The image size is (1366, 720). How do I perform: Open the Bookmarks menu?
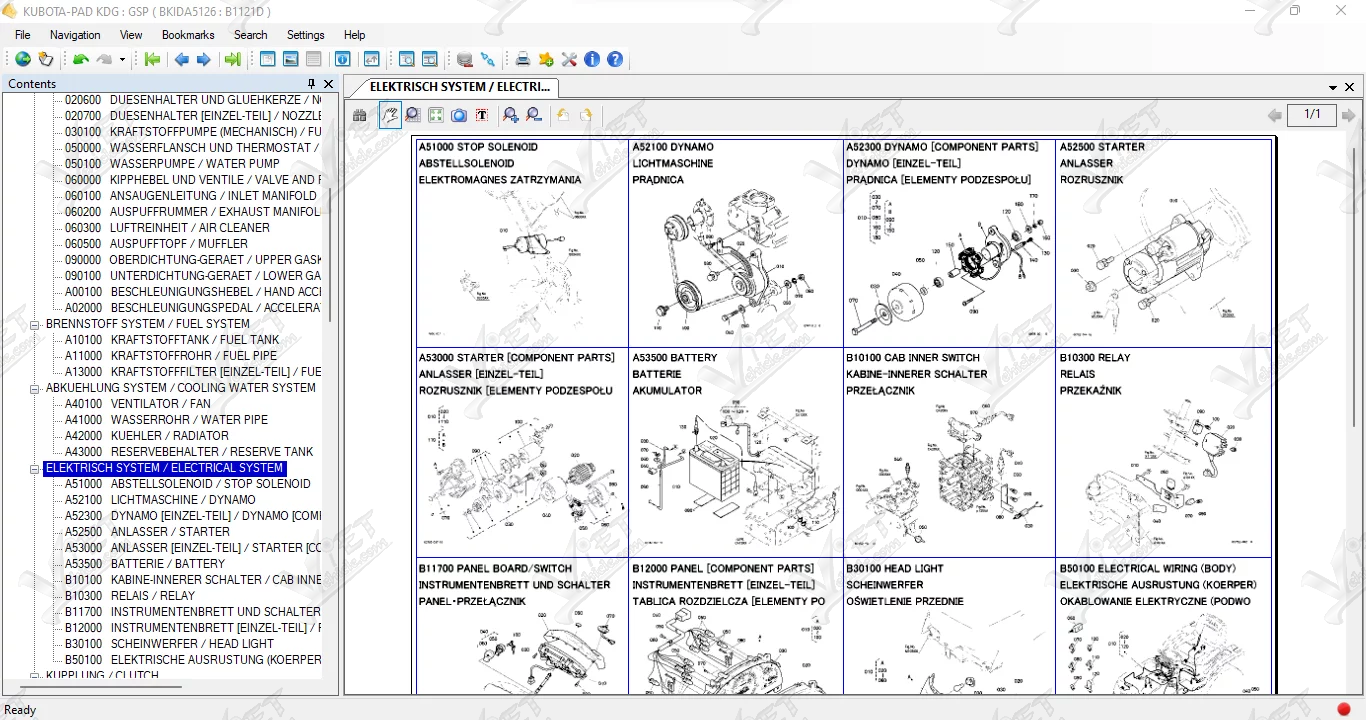point(188,35)
